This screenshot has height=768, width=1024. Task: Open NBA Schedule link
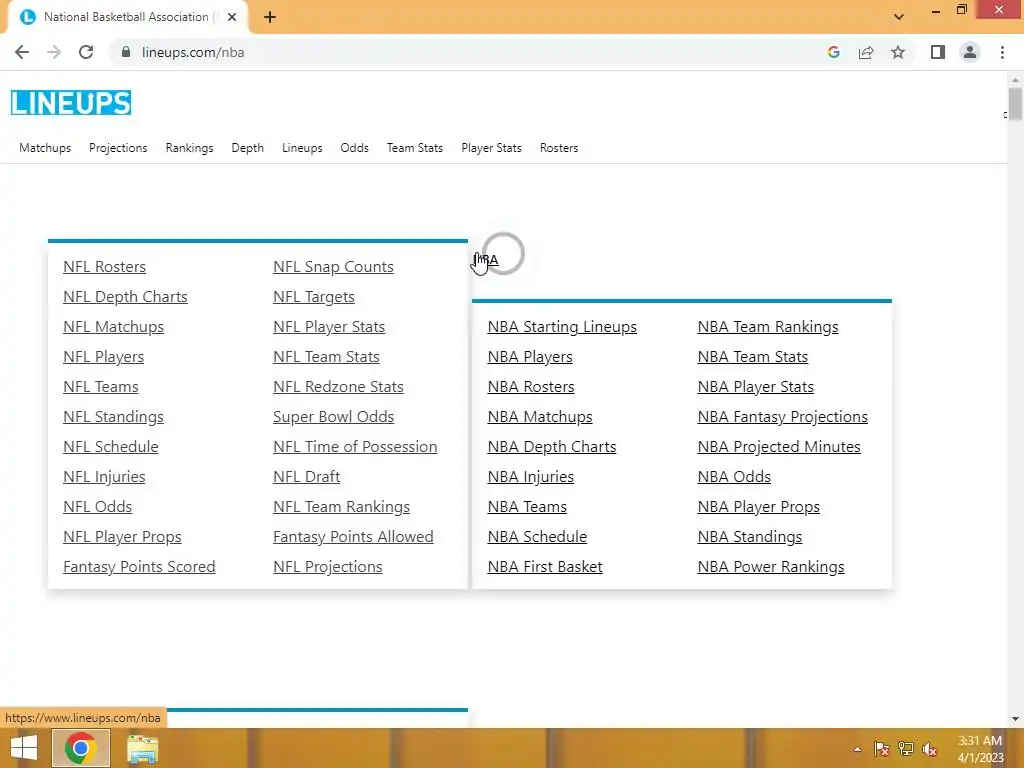click(x=537, y=537)
